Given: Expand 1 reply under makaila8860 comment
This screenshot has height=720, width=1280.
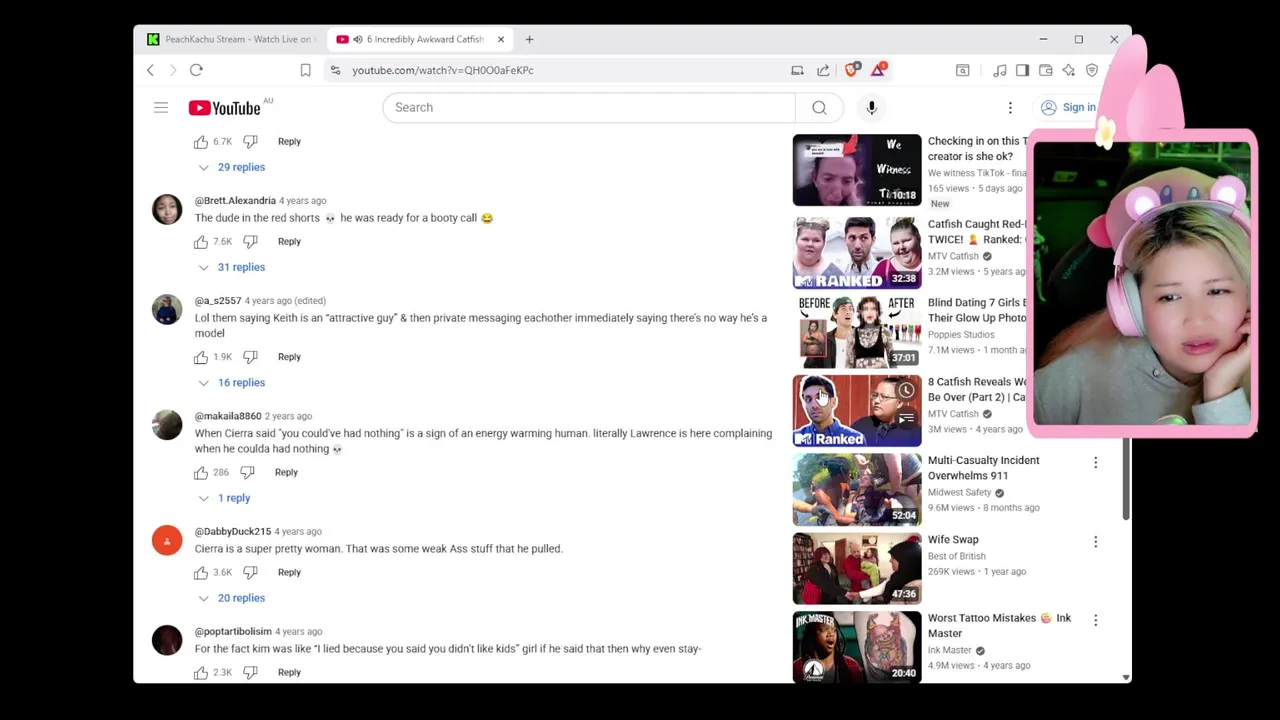Looking at the screenshot, I should (x=225, y=498).
